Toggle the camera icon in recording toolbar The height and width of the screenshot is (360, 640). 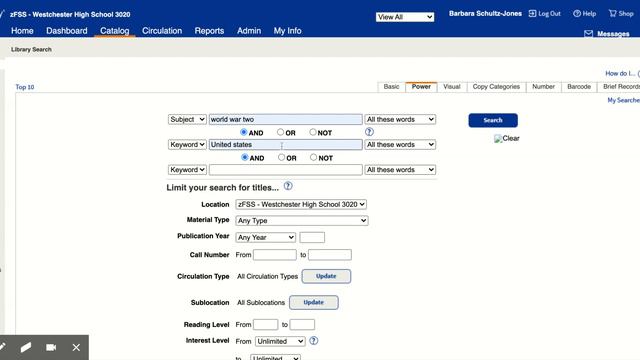[51, 347]
